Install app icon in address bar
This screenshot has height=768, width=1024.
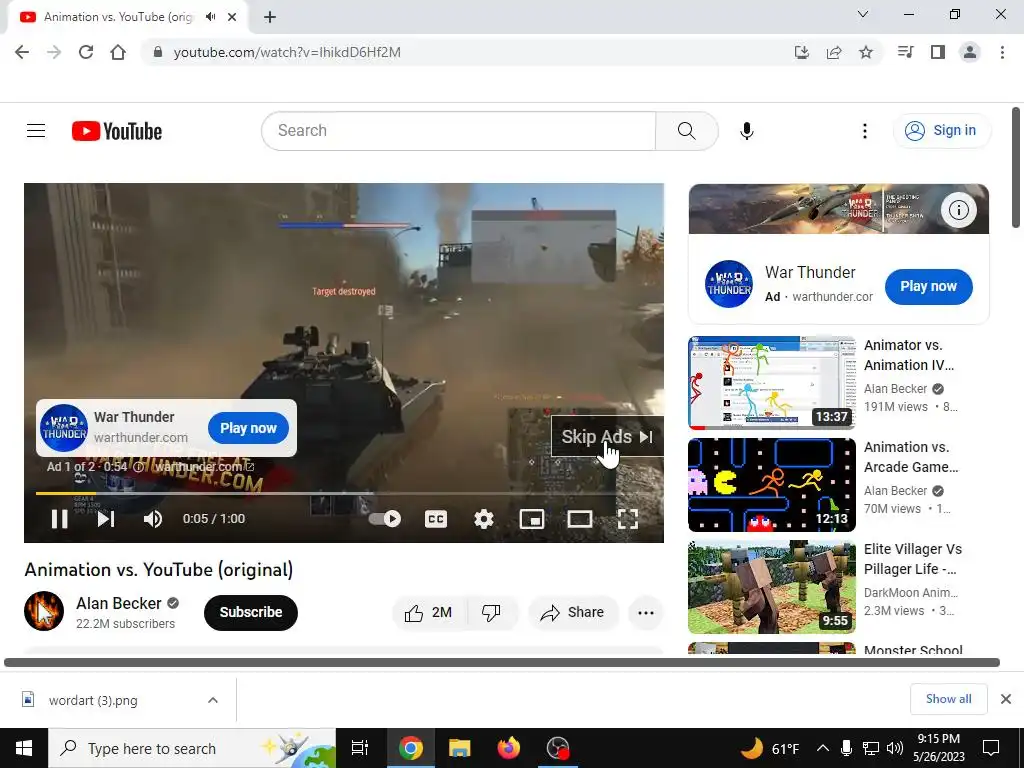[801, 52]
